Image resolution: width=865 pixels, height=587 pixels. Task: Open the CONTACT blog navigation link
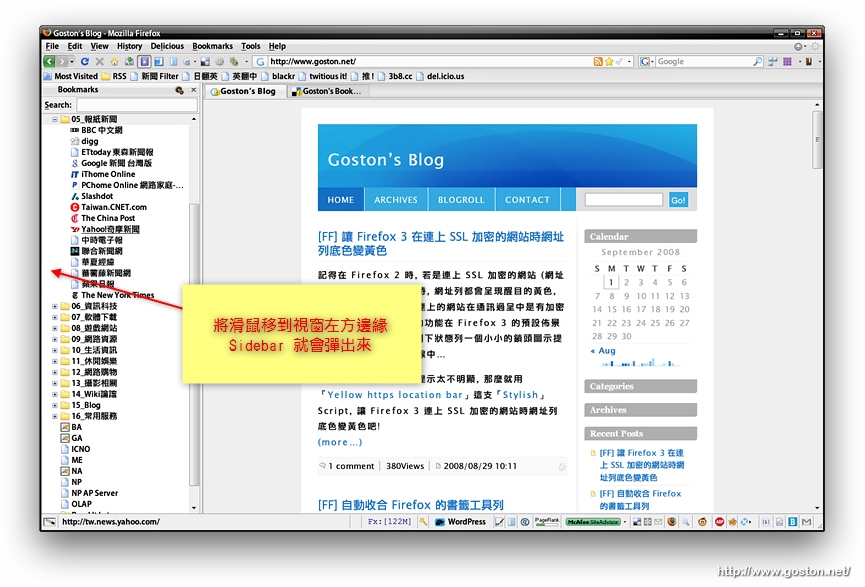pyautogui.click(x=527, y=200)
